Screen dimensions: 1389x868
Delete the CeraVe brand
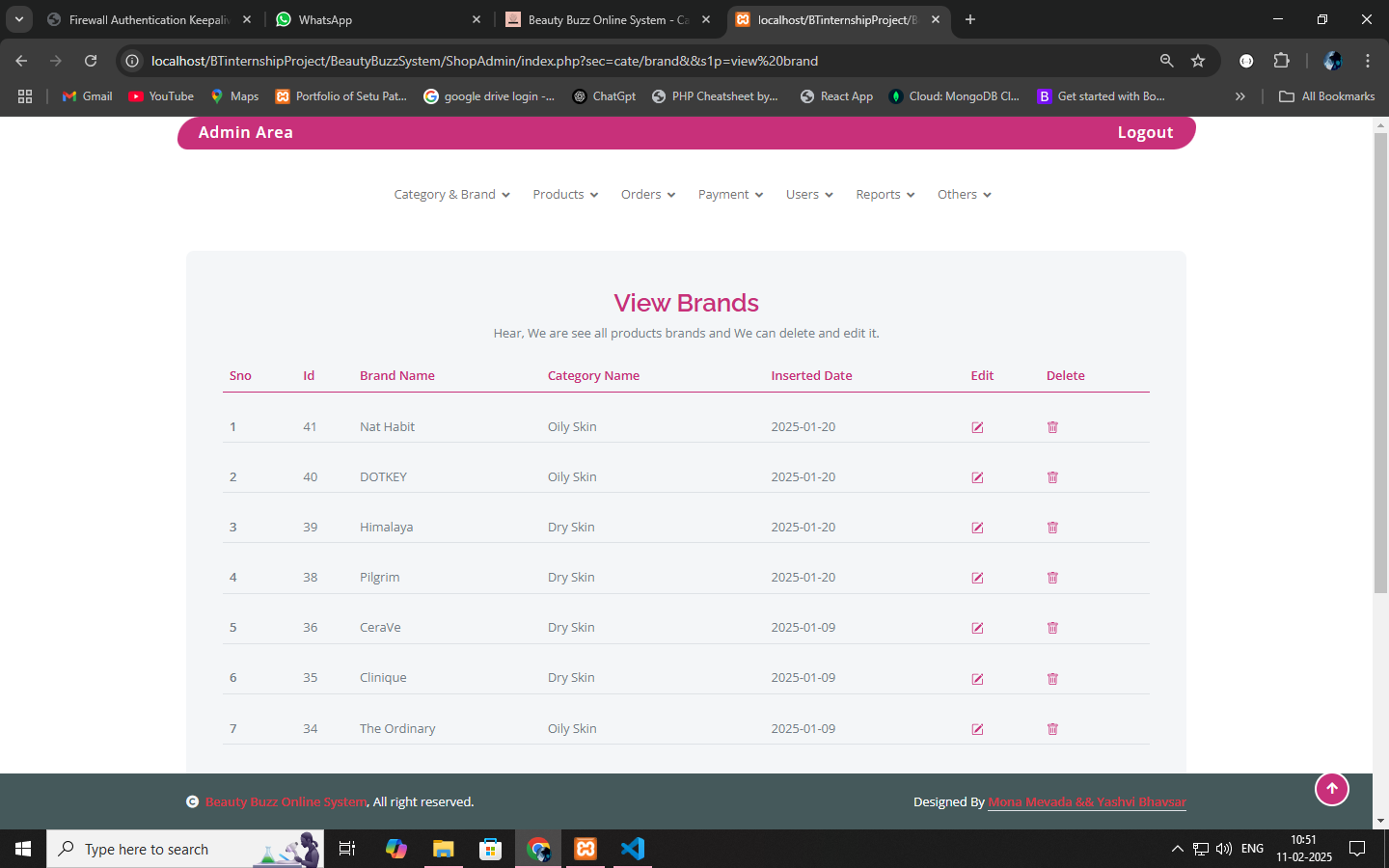1052,628
